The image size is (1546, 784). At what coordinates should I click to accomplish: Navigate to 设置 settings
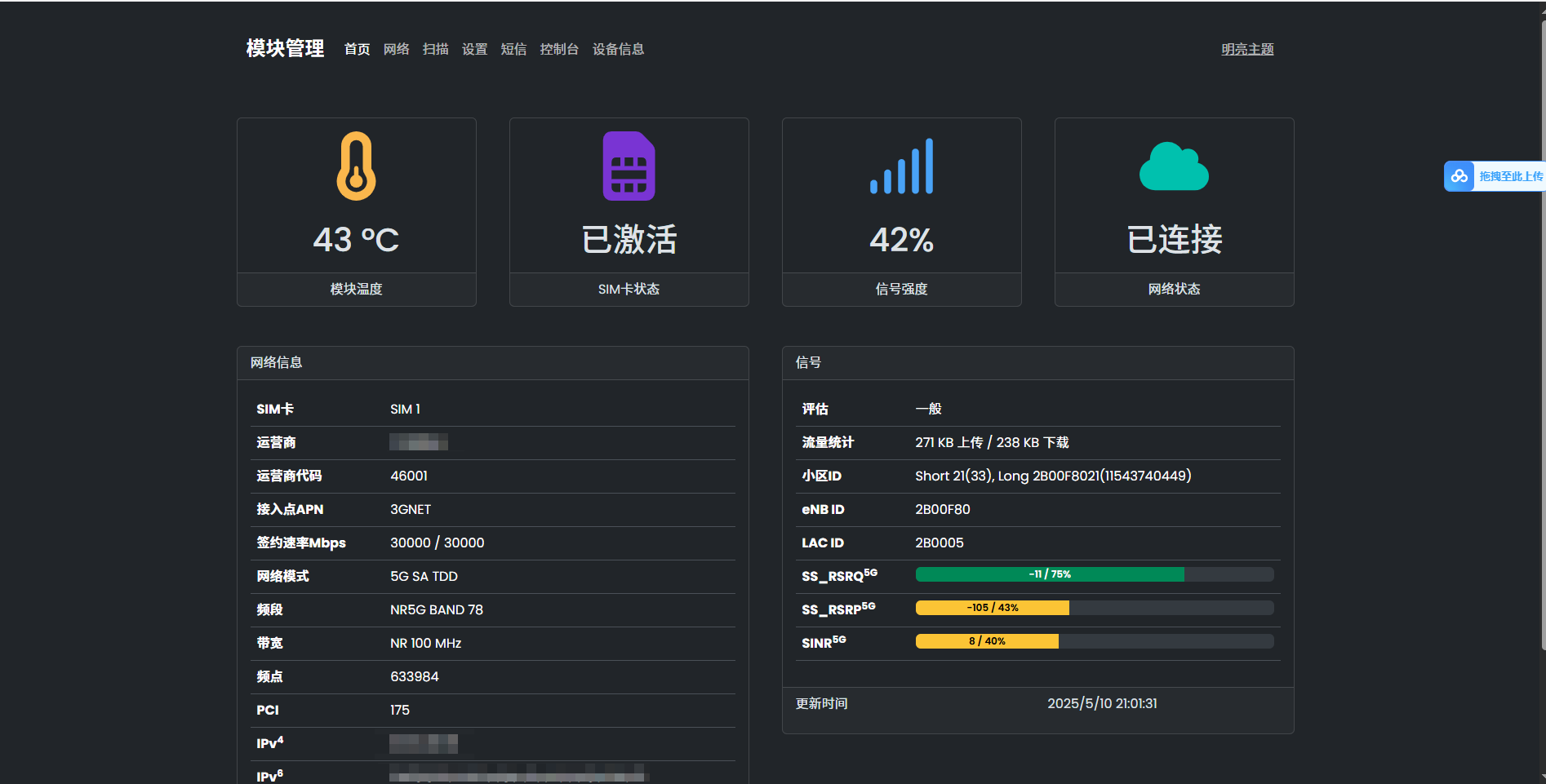click(x=474, y=49)
